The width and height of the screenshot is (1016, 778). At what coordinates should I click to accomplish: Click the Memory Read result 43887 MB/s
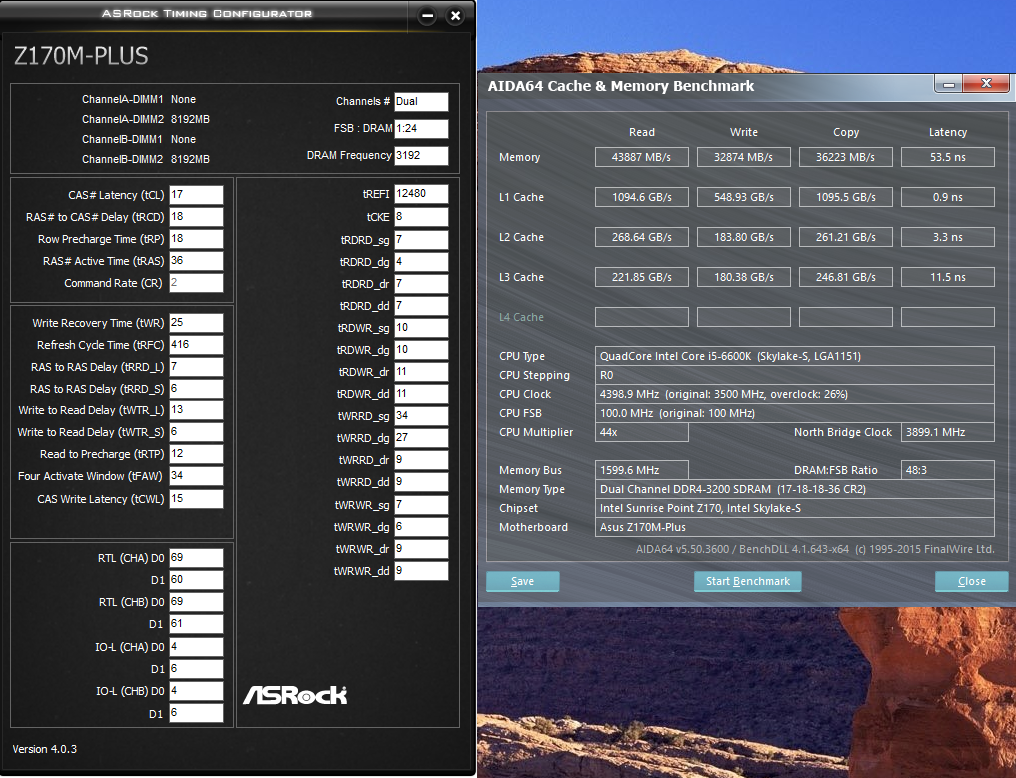(641, 157)
